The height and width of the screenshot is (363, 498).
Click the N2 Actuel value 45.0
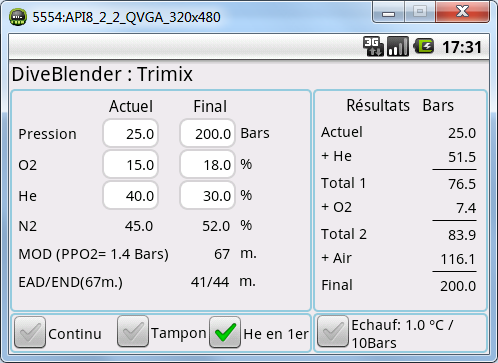coord(139,226)
